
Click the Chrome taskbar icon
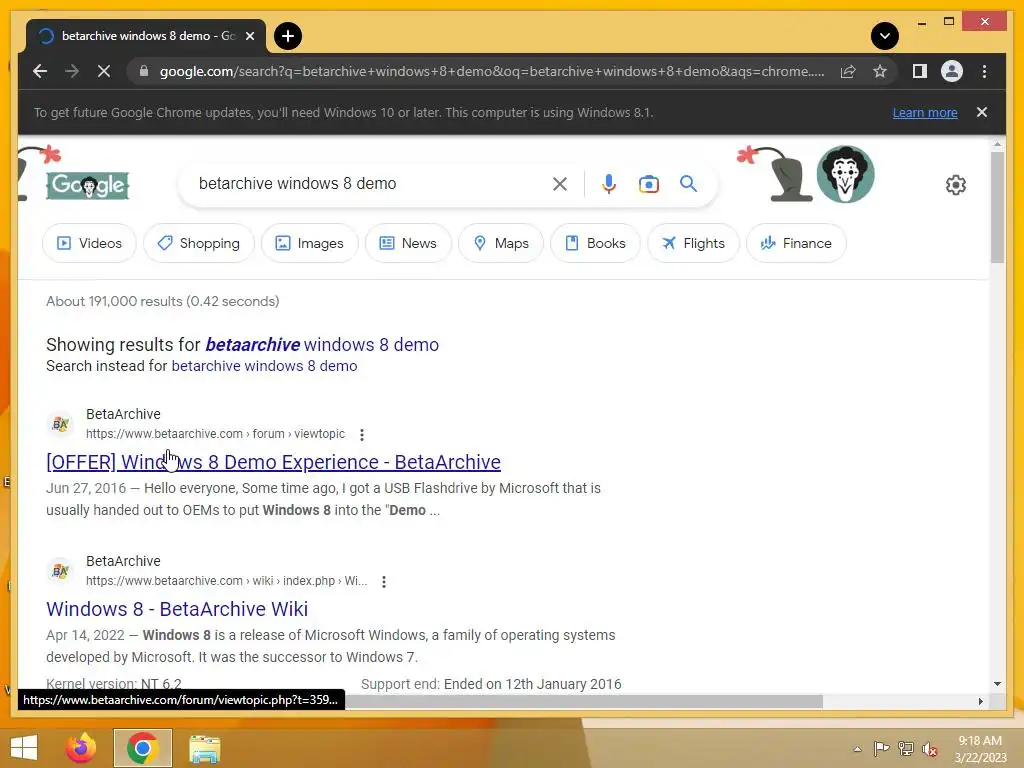[x=142, y=748]
